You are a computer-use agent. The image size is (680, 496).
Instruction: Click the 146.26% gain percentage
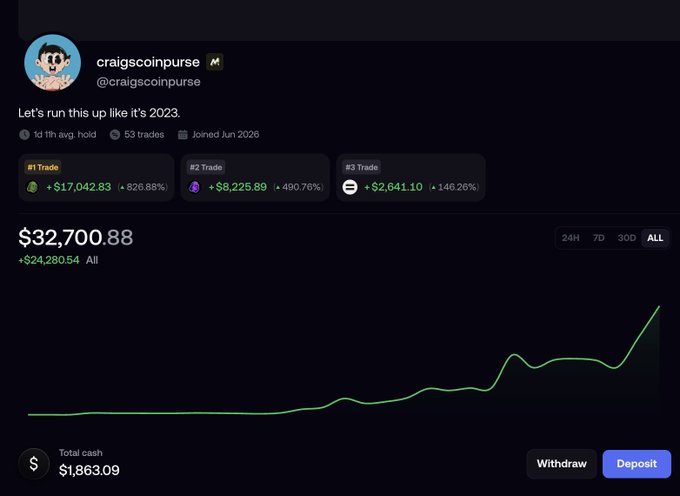[x=454, y=187]
